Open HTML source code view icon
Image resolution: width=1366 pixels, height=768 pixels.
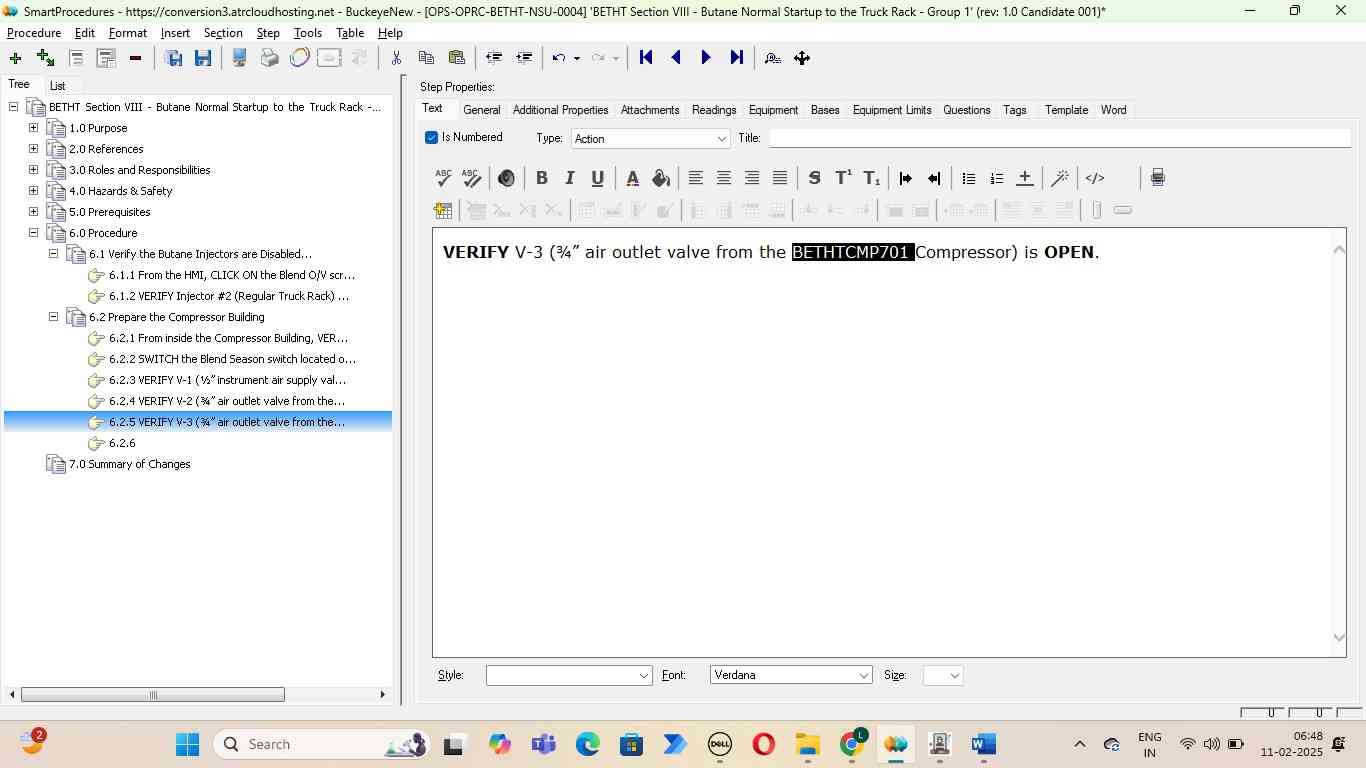[1095, 178]
